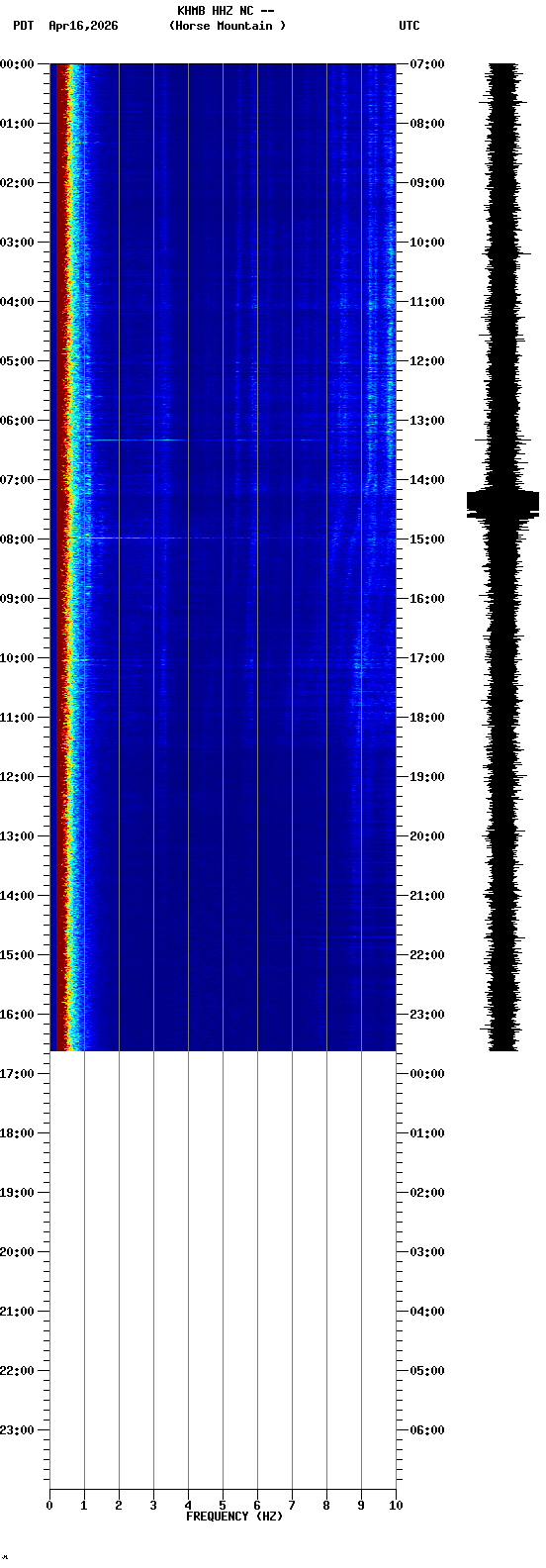The image size is (546, 1568).
Task: Click the 13:00 label on UTC axis
Action: [427, 421]
